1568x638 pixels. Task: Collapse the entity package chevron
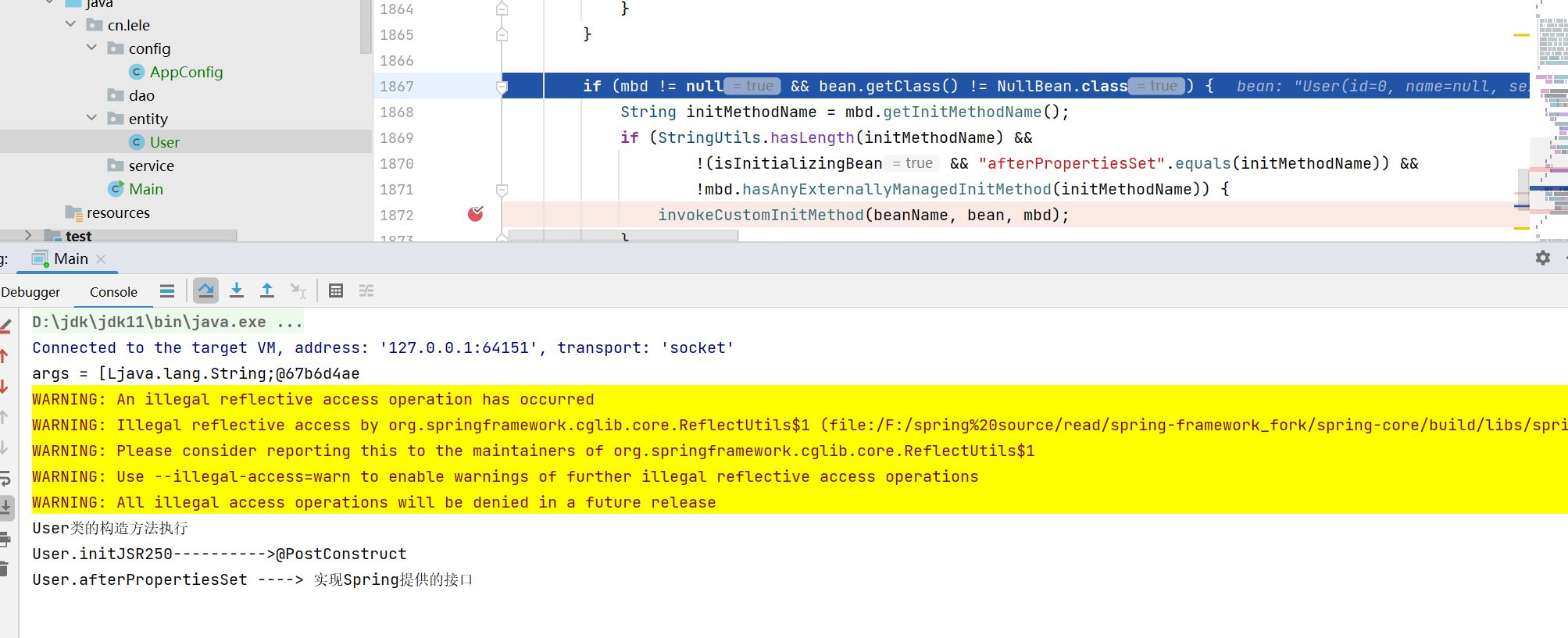coord(91,118)
